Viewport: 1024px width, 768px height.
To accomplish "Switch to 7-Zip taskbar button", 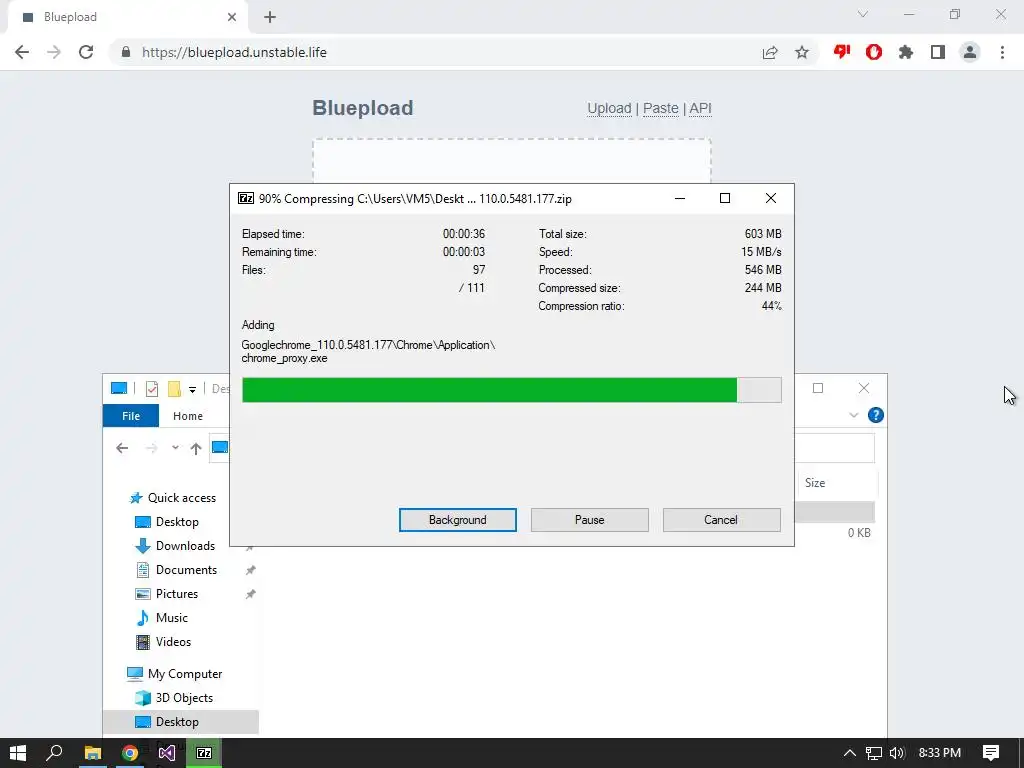I will [x=204, y=753].
